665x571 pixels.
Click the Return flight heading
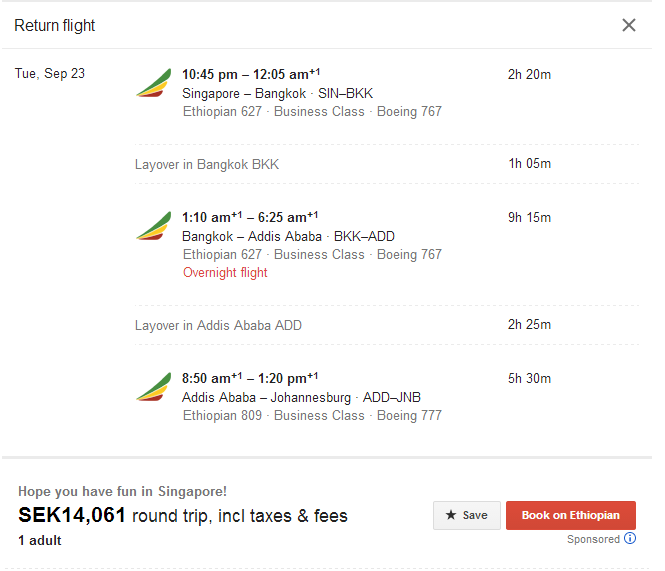click(55, 25)
